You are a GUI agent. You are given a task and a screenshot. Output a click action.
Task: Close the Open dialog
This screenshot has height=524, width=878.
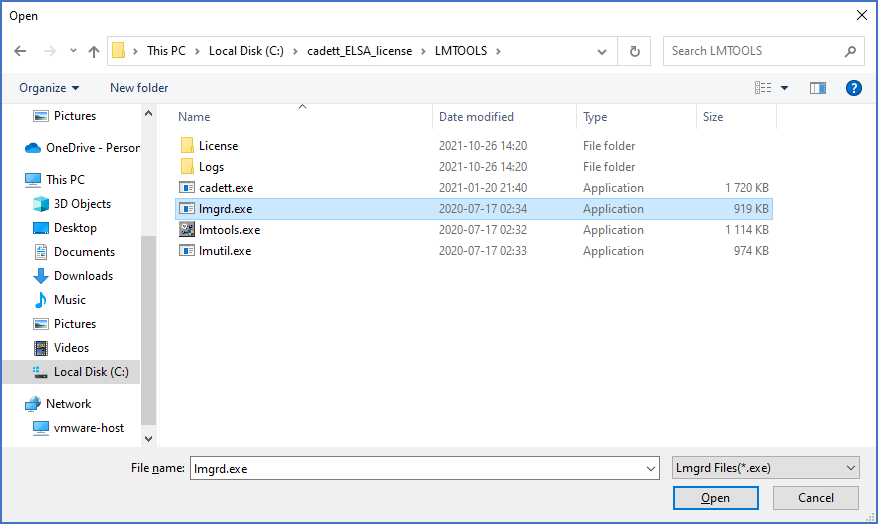(x=862, y=16)
